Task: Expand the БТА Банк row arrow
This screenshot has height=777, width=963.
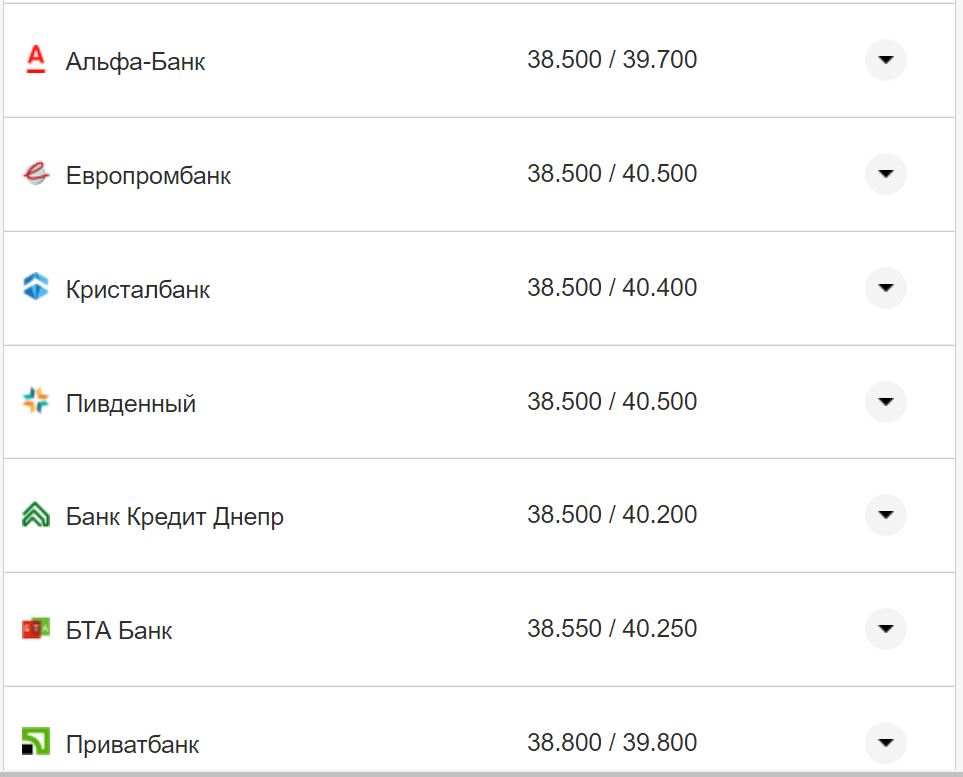Action: point(885,629)
